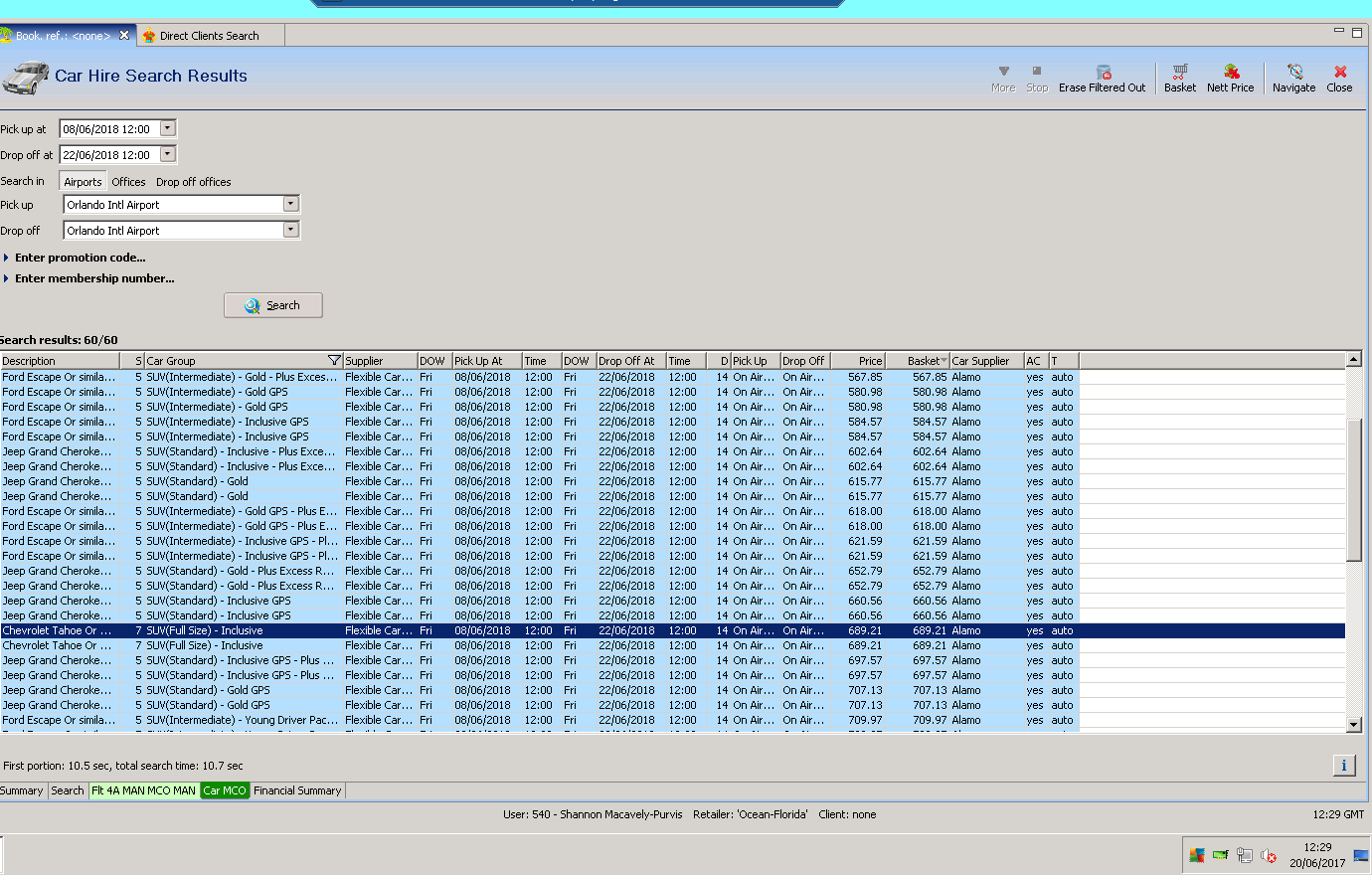1372x875 pixels.
Task: Click the results scrollbar down arrow
Action: click(1353, 725)
